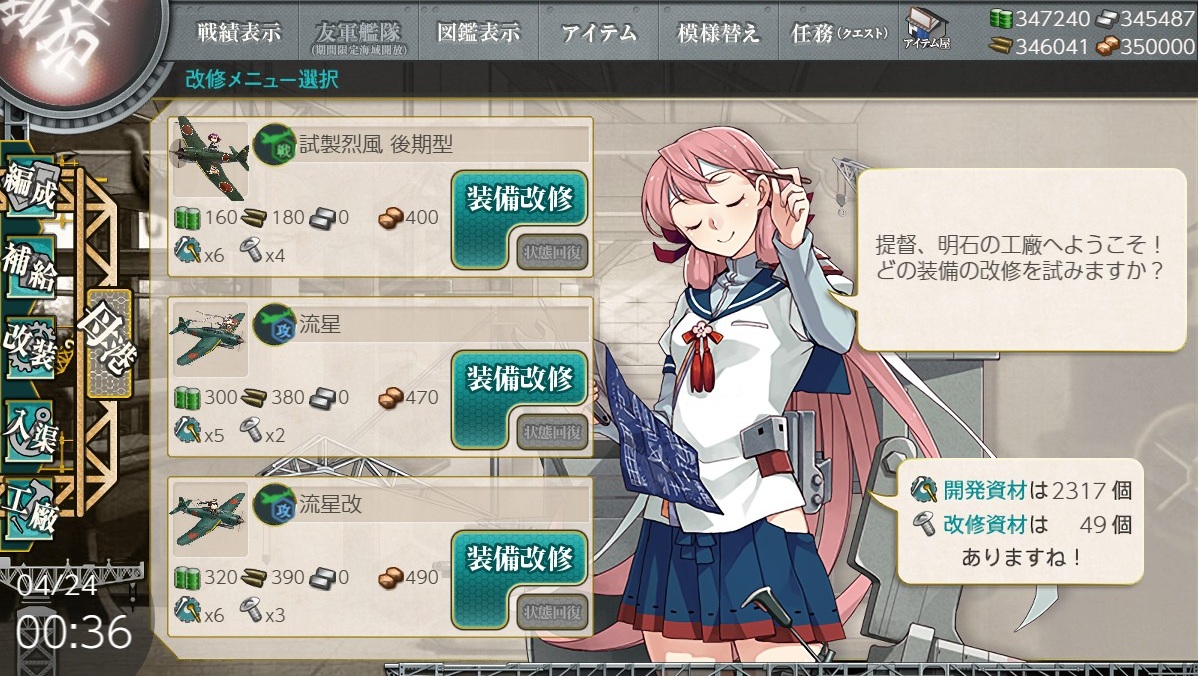Open the 図鑑表示 encyclopedia menu
The image size is (1198, 676).
tap(478, 33)
